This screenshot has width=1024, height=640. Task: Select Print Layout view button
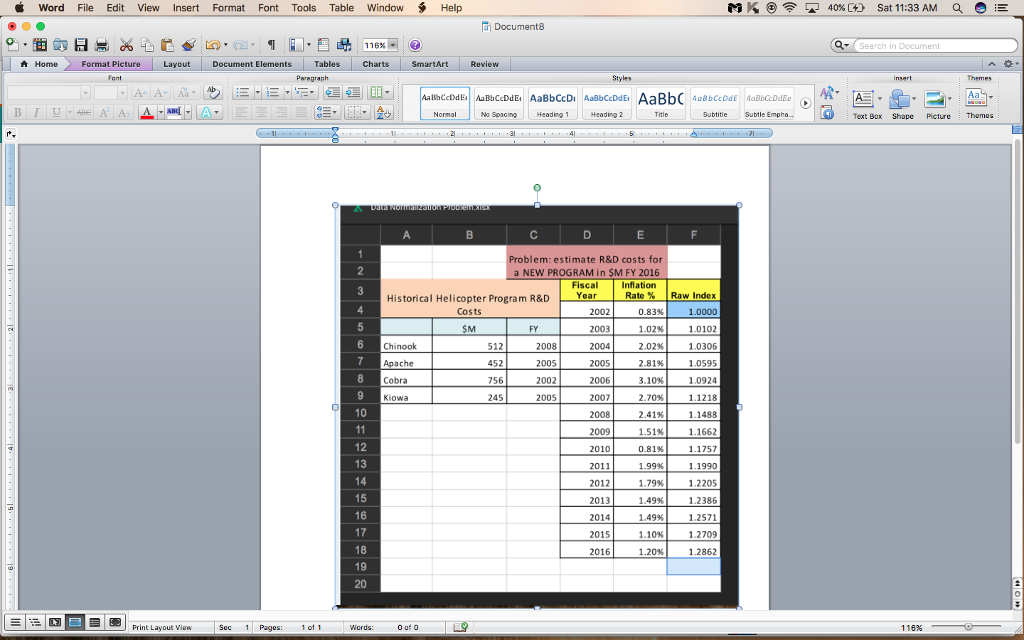[x=74, y=622]
